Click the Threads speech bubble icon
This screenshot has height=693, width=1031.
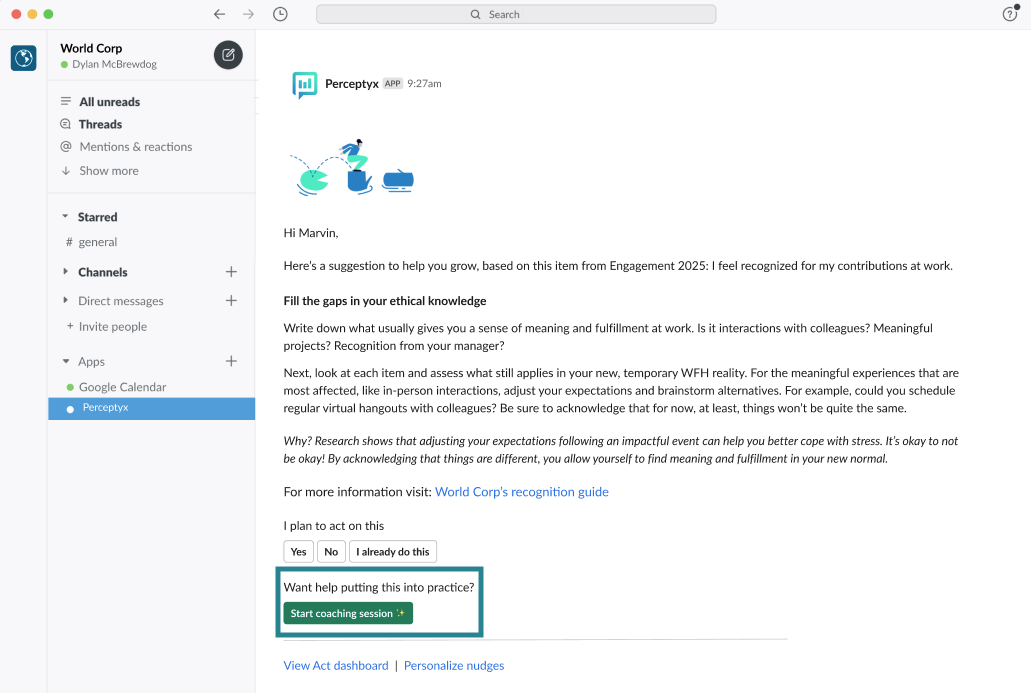point(66,124)
